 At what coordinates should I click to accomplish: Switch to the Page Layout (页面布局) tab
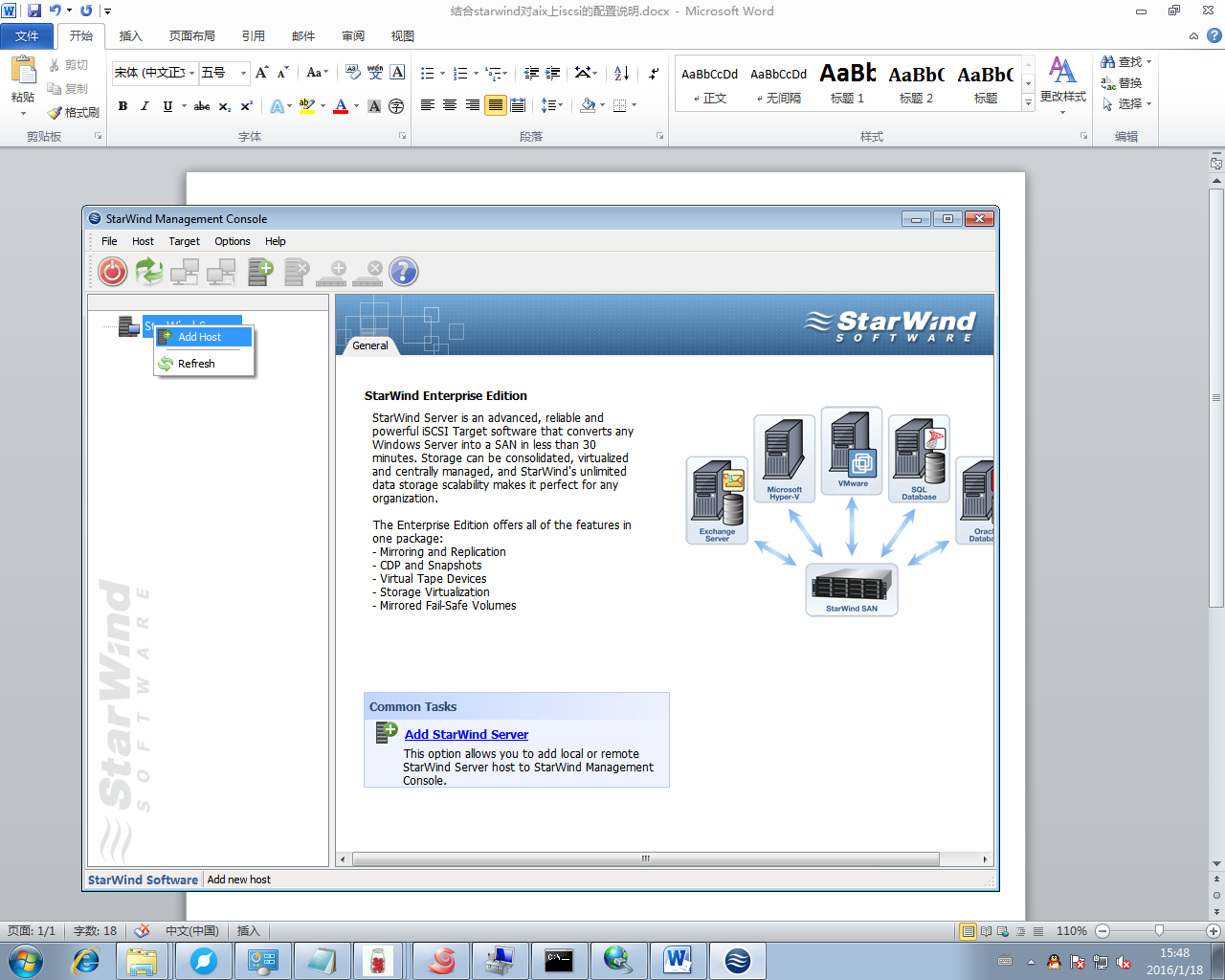tap(192, 35)
